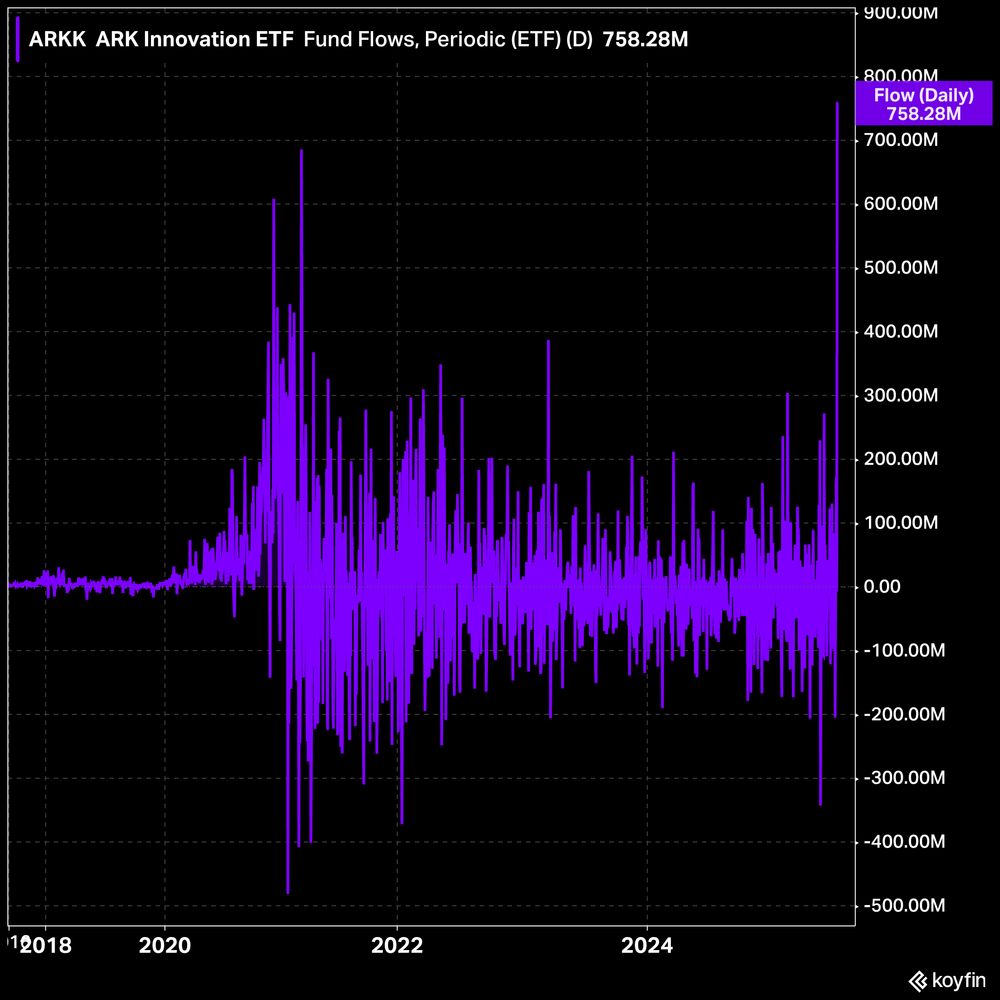
Task: Click the 2020 x-axis label
Action: pos(165,945)
